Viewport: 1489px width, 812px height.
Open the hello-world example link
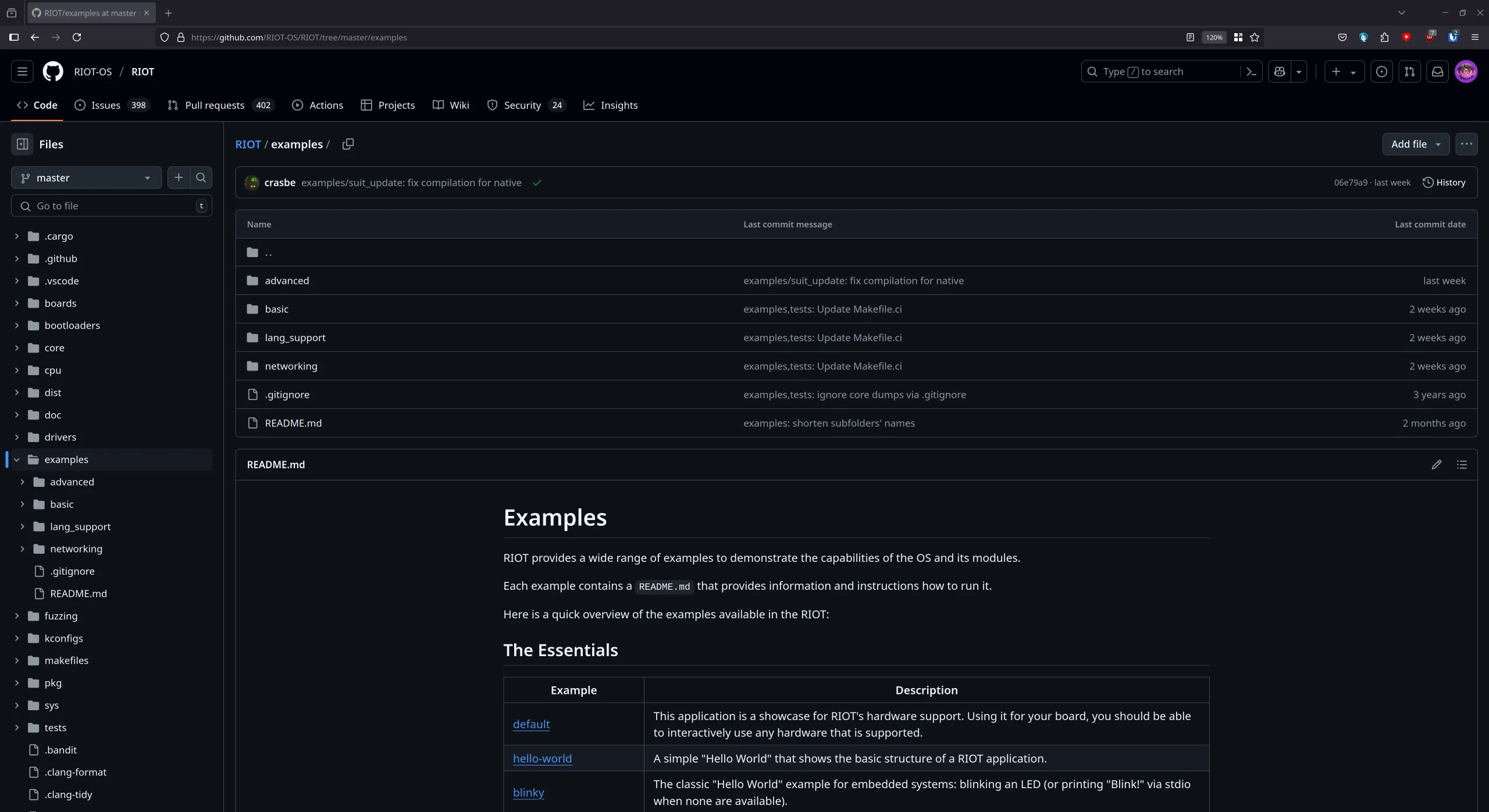point(542,758)
